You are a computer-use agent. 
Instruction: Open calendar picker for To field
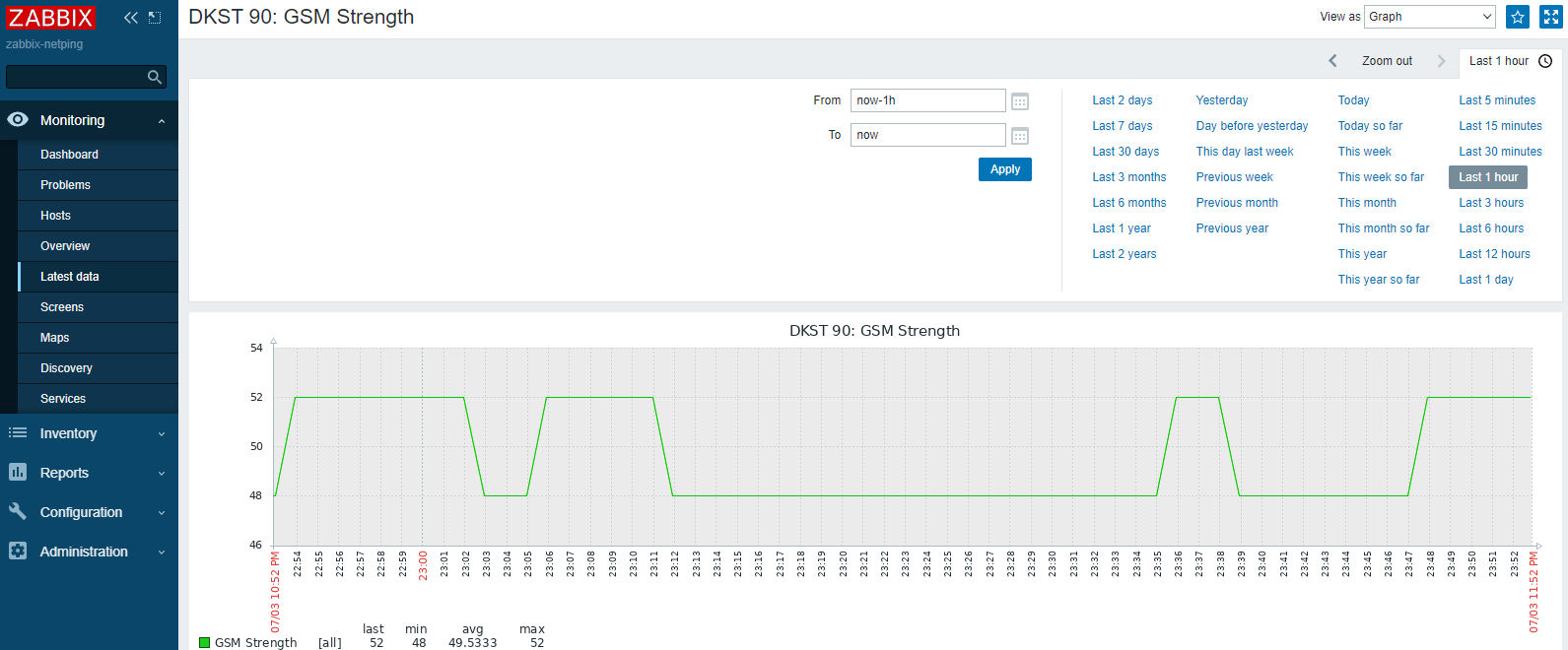coord(1020,136)
